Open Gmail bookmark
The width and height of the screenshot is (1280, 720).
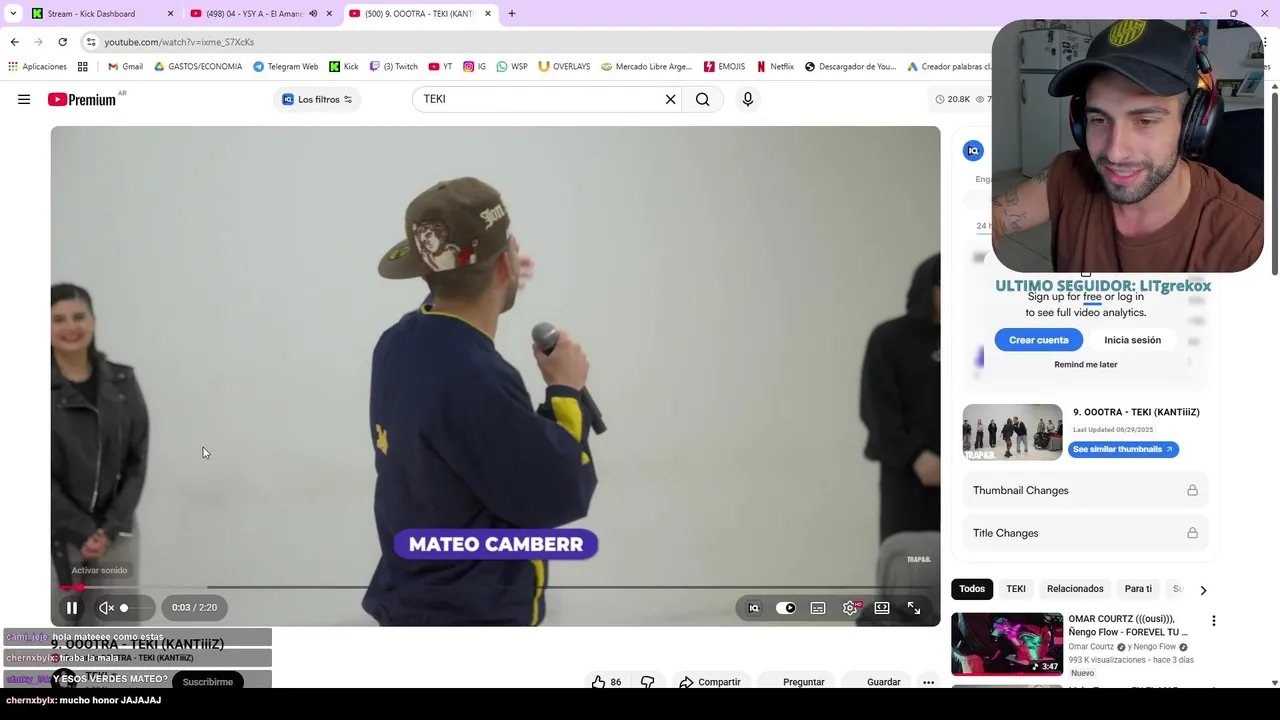[x=125, y=67]
